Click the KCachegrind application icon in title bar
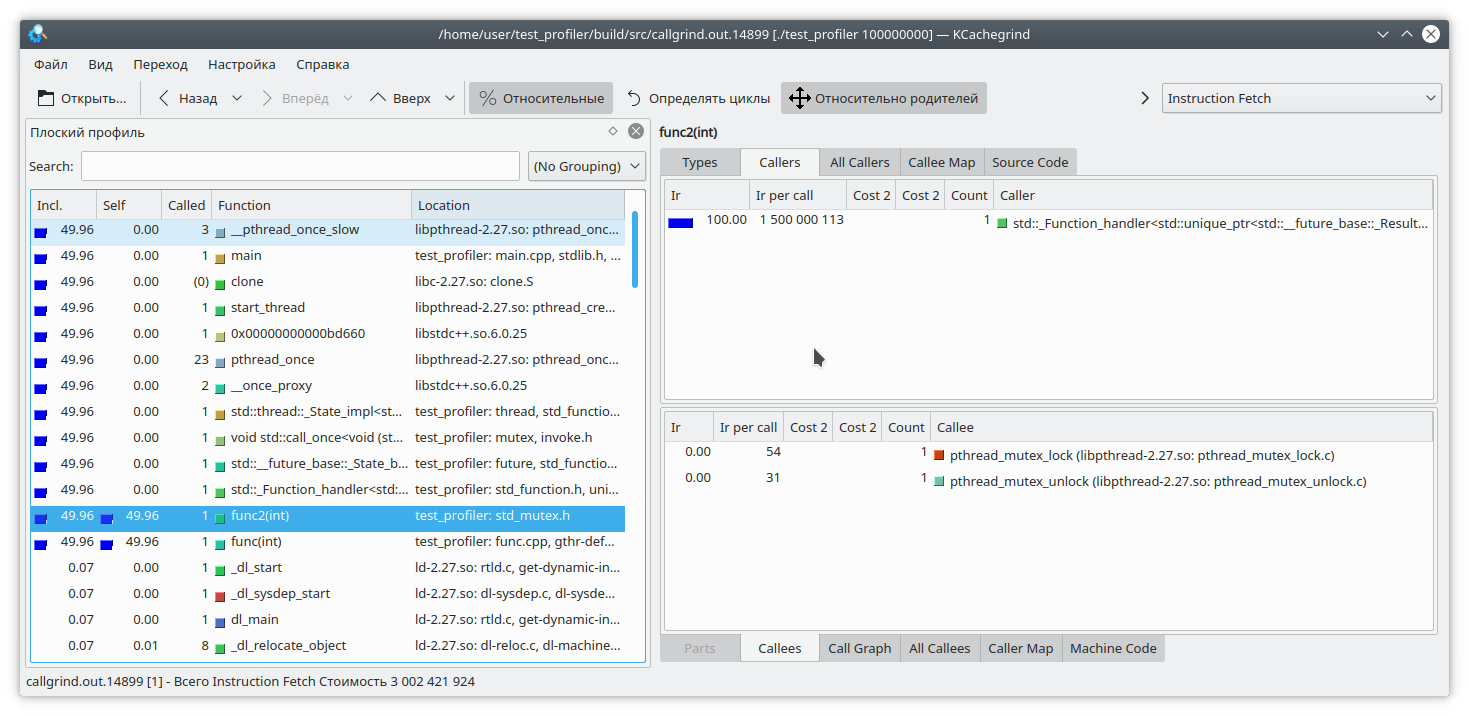 click(38, 34)
